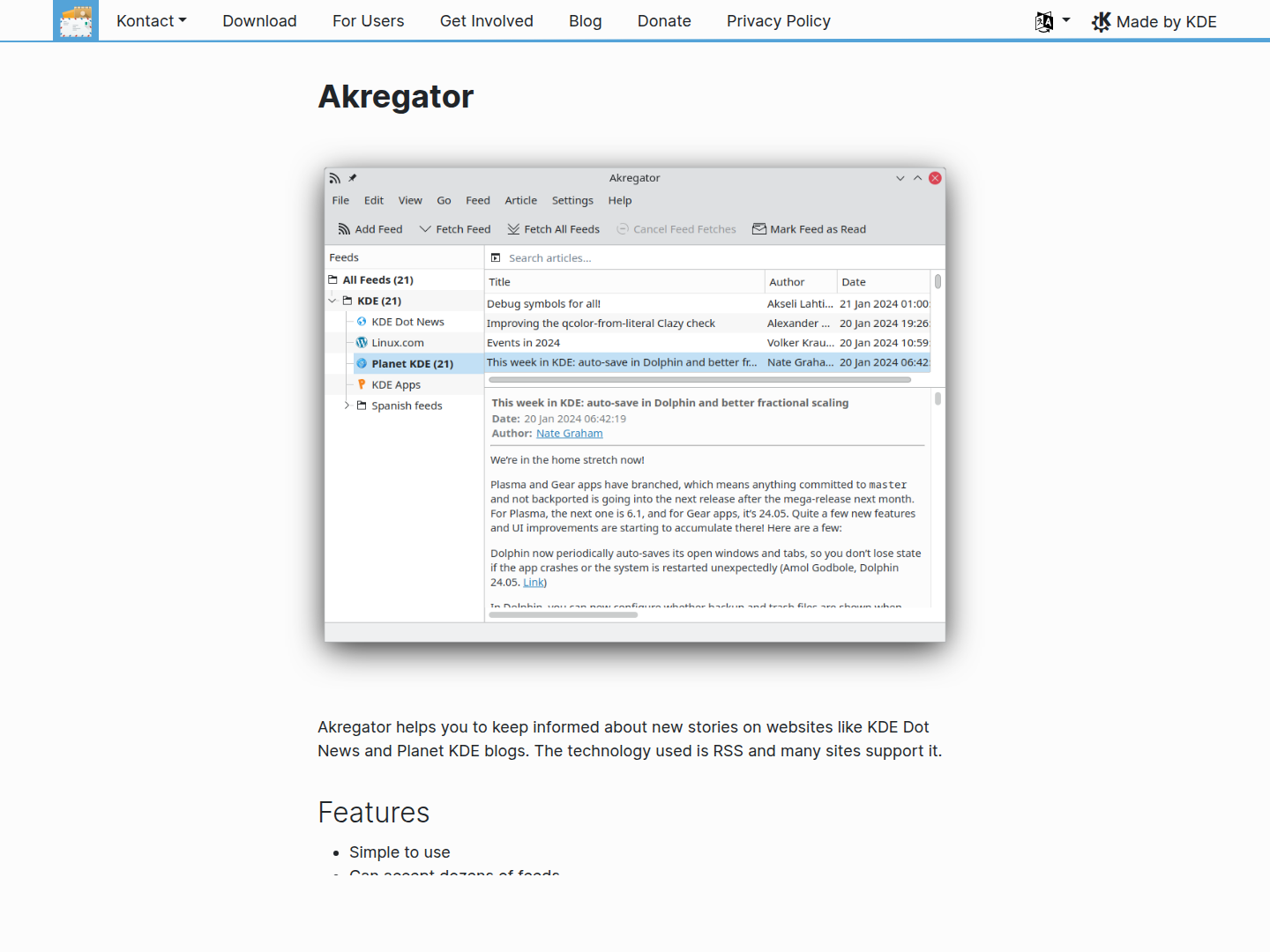
Task: Click the Mark Feed as Read button
Action: pyautogui.click(x=809, y=229)
